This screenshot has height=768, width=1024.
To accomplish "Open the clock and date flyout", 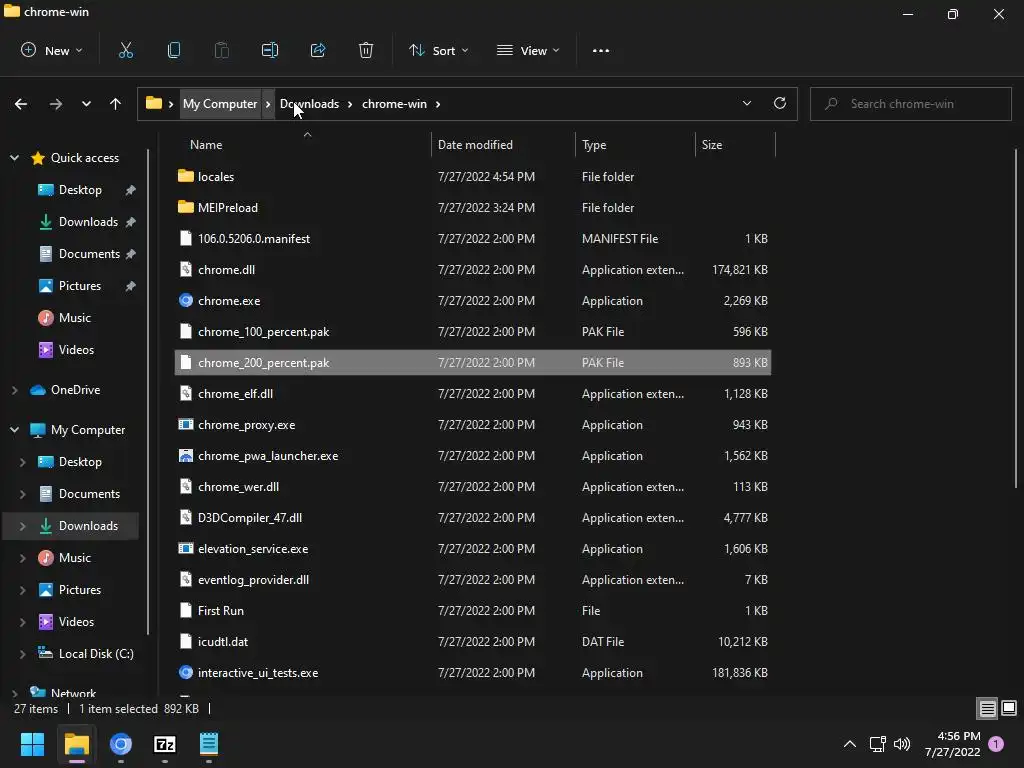I will tap(953, 744).
